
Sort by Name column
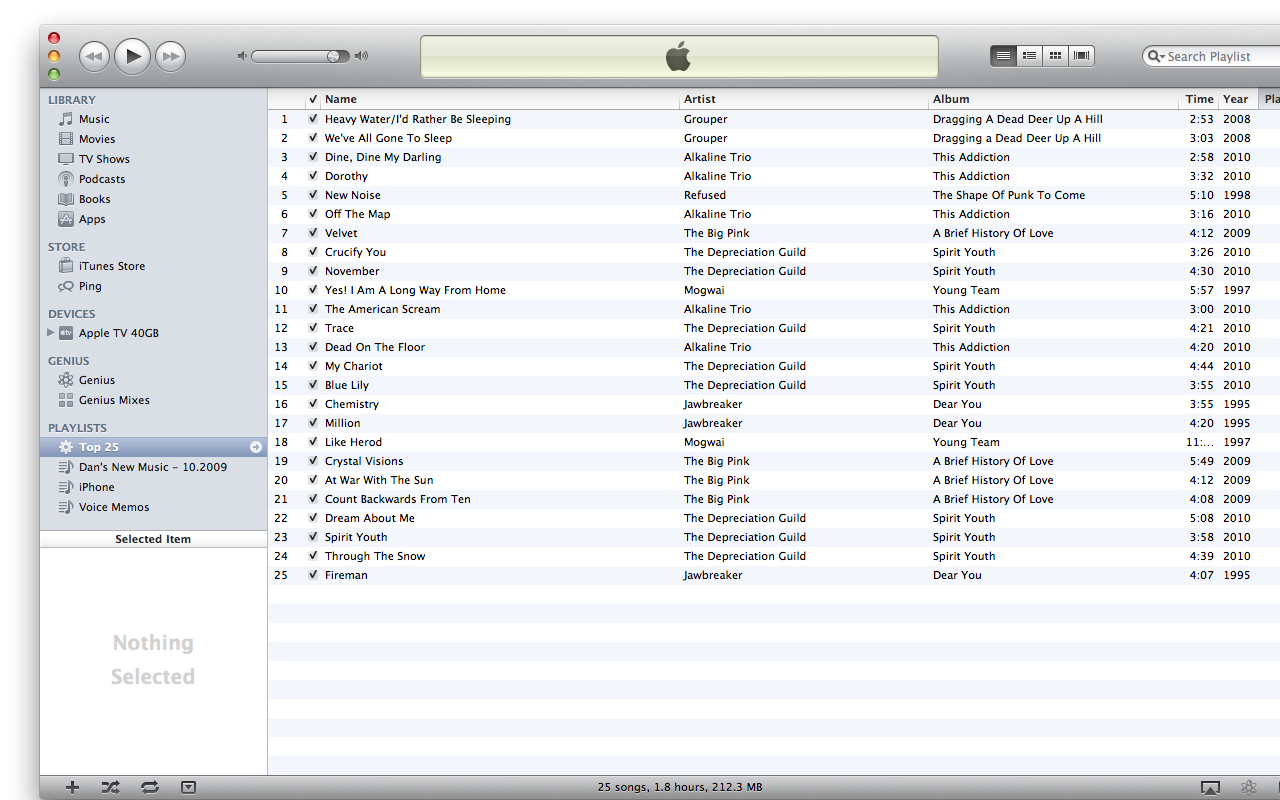[500, 99]
